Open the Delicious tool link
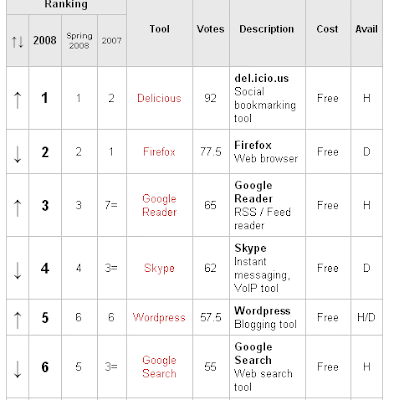The image size is (394, 400). pos(159,98)
